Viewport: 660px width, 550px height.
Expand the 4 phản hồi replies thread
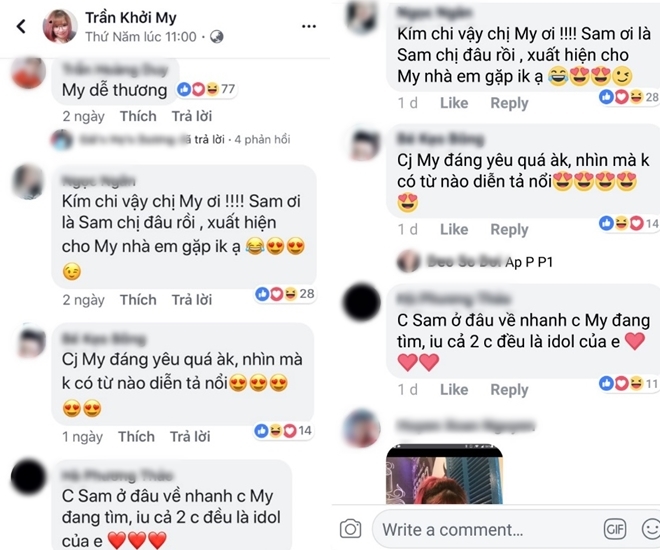point(262,139)
